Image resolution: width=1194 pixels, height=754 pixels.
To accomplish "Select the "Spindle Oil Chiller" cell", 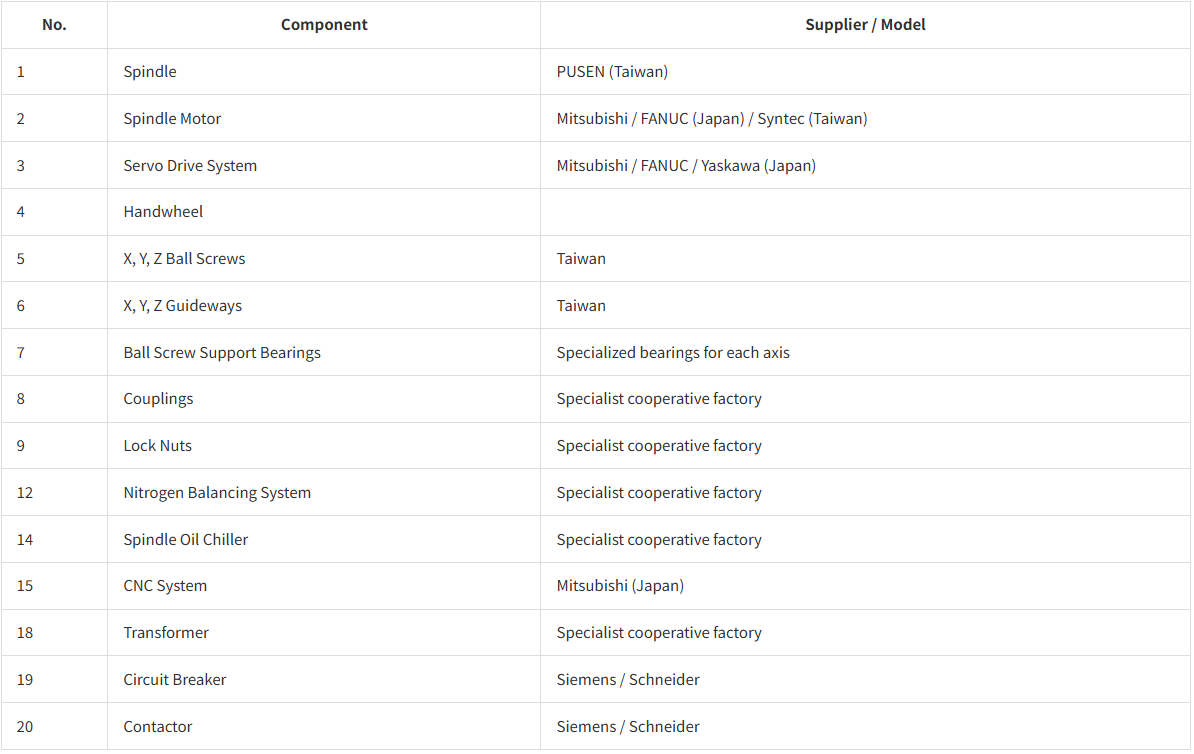I will point(185,540).
